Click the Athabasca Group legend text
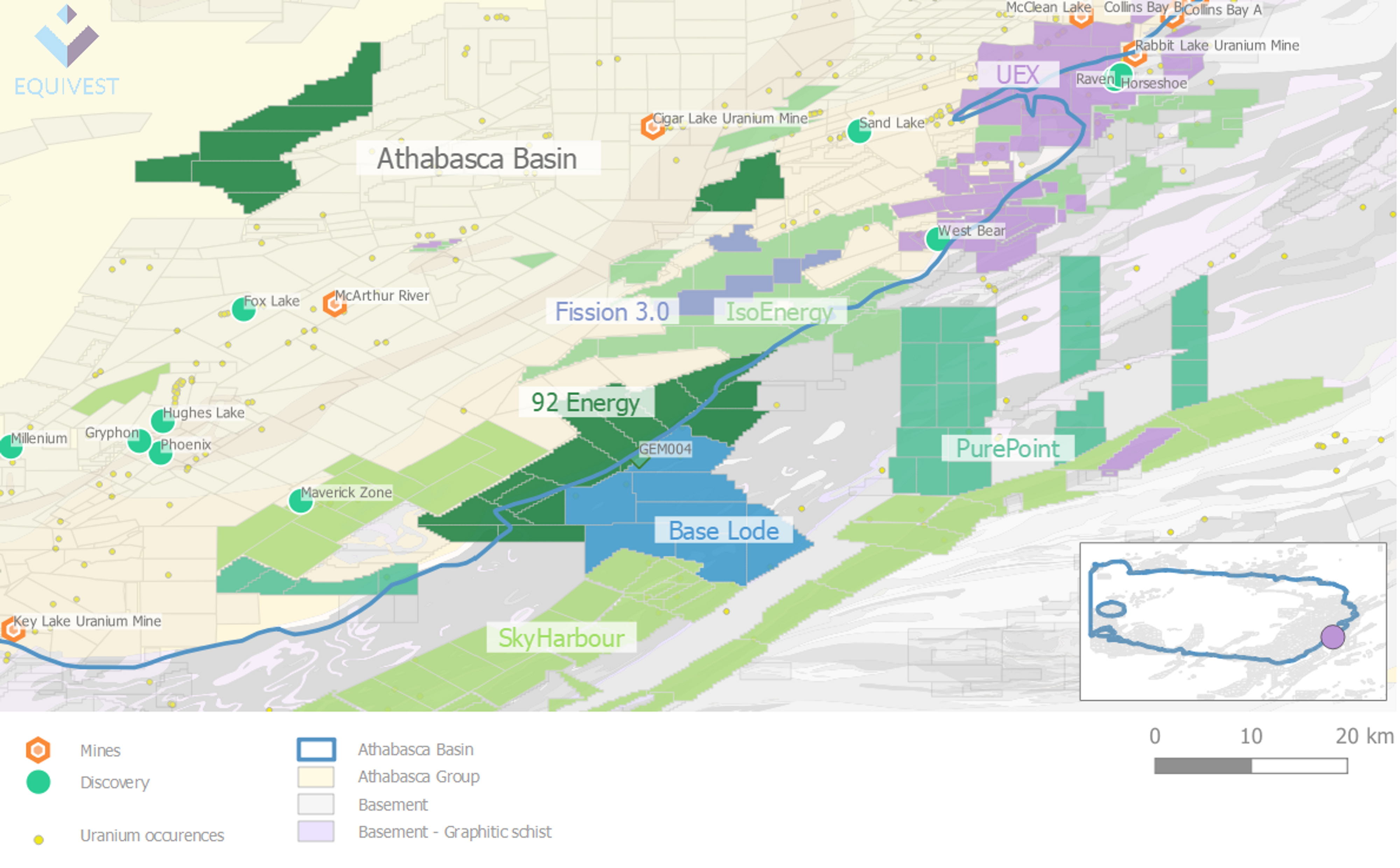Image resolution: width=1400 pixels, height=868 pixels. point(419,777)
